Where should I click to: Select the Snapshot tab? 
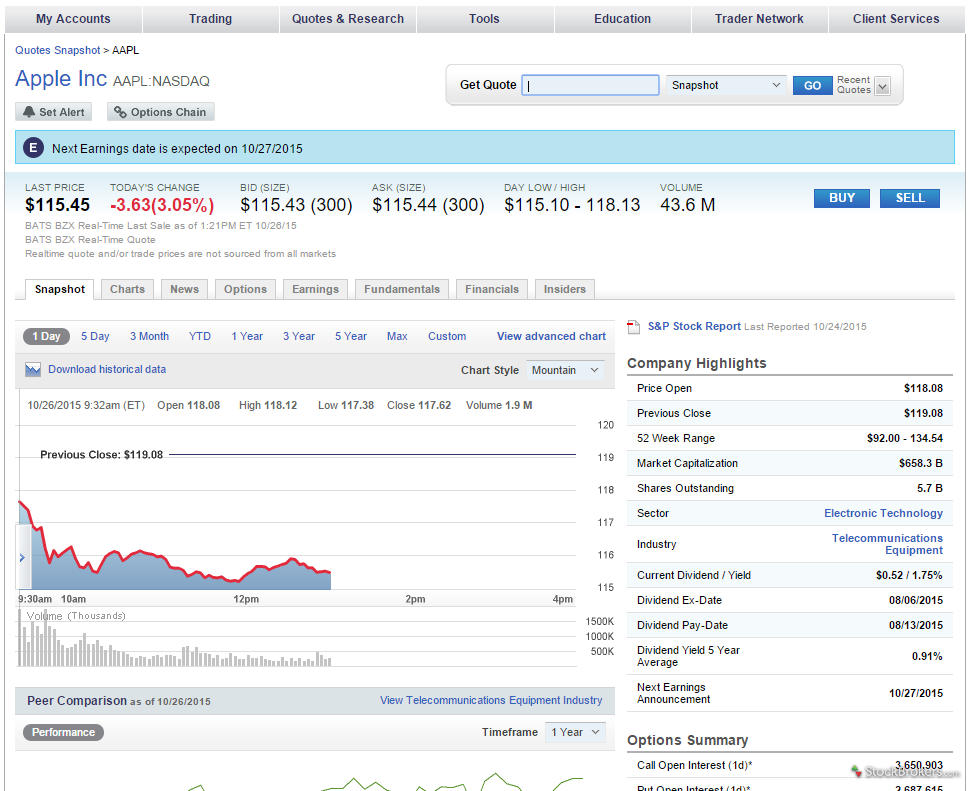click(x=60, y=289)
